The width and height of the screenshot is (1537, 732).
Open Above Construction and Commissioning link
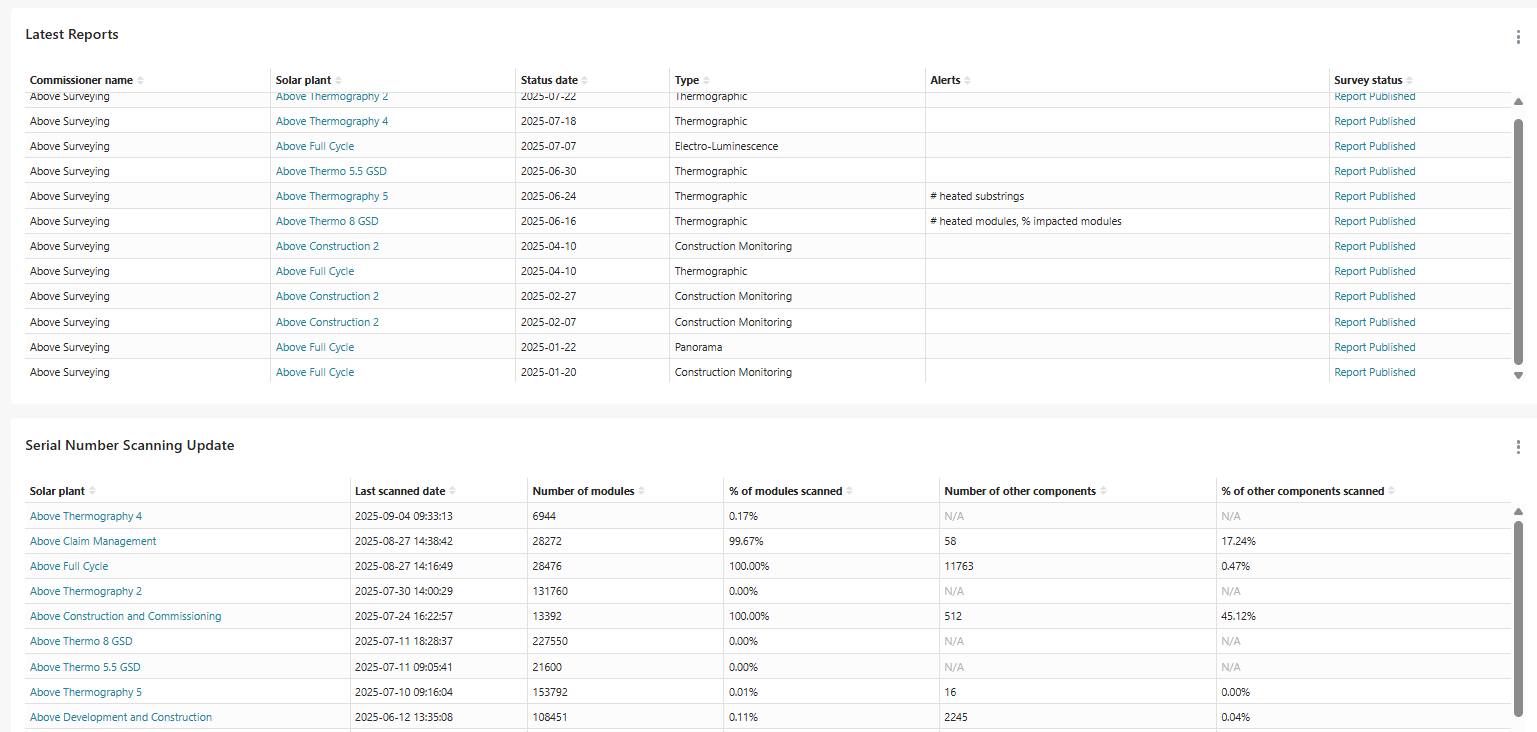pyautogui.click(x=125, y=616)
